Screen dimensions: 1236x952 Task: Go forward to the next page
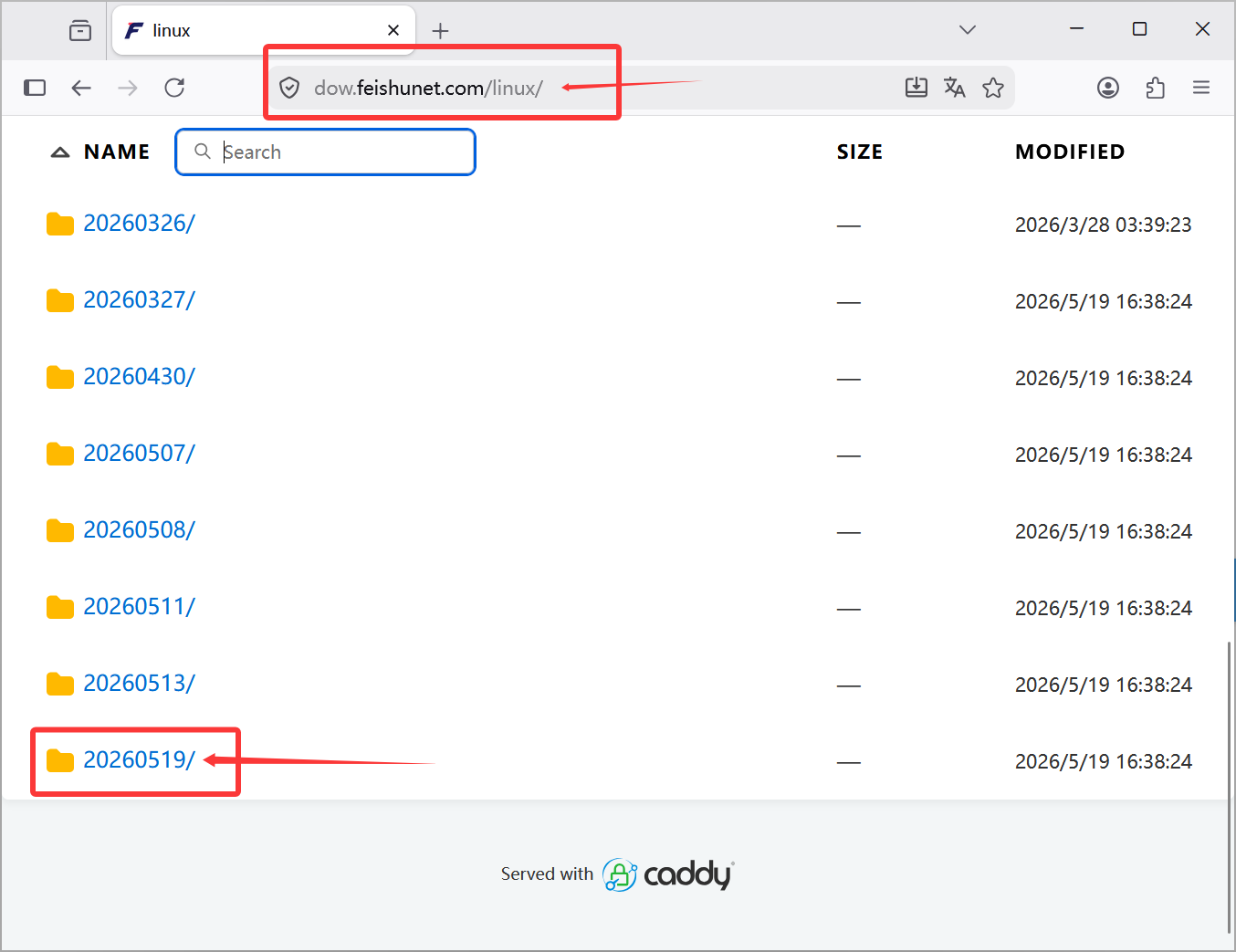(x=128, y=88)
